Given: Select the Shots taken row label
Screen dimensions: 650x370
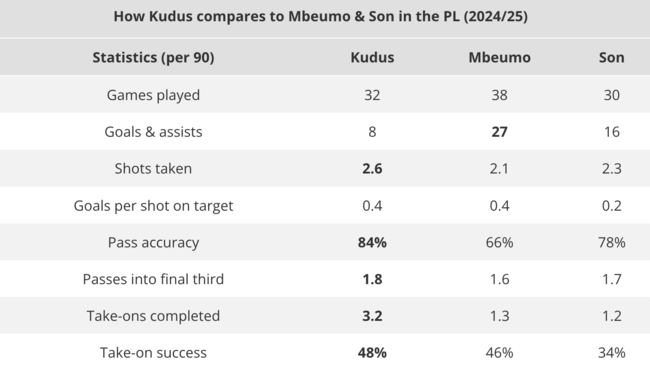Looking at the screenshot, I should 153,169.
